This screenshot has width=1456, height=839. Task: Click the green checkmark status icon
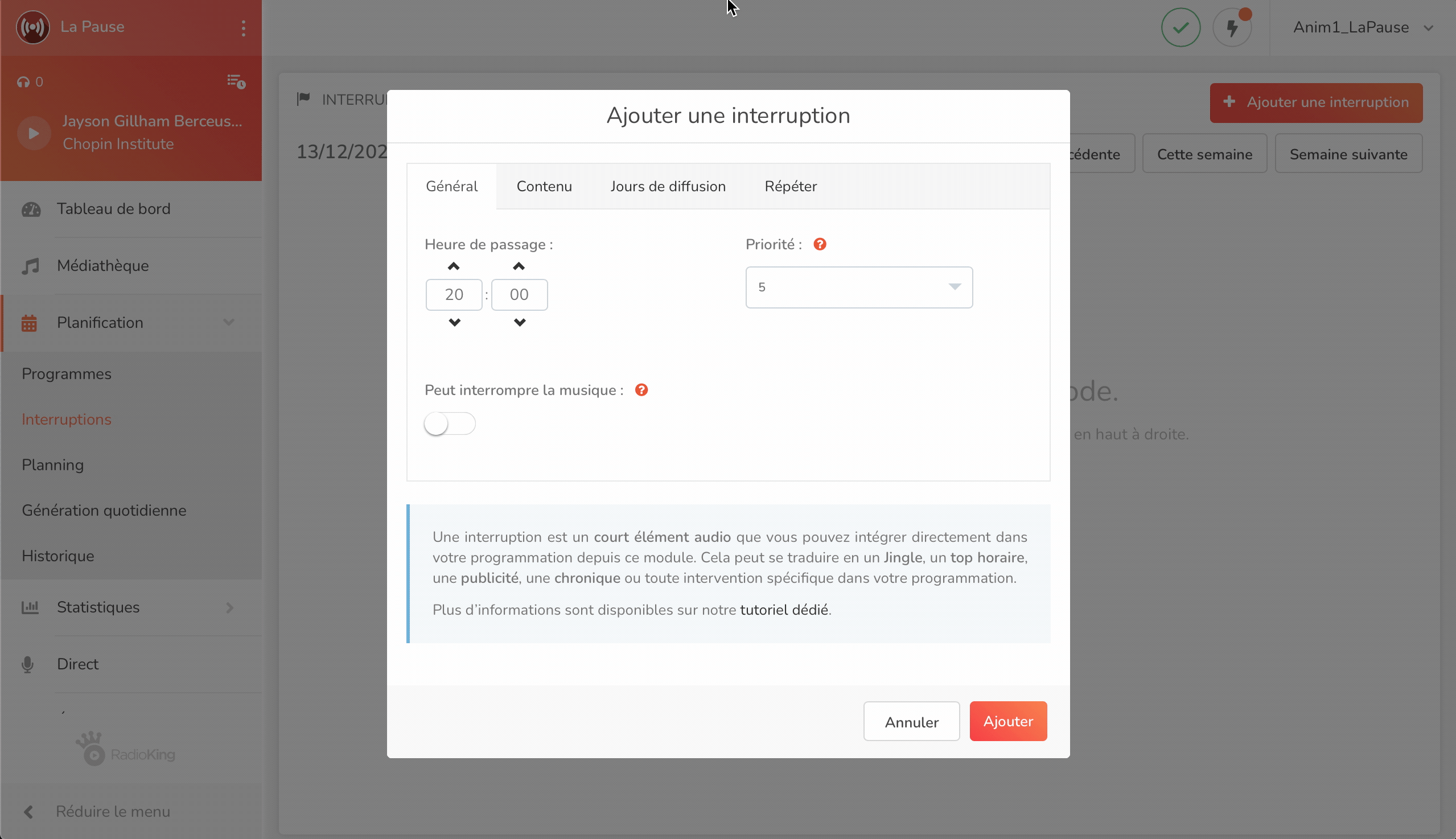(1181, 27)
